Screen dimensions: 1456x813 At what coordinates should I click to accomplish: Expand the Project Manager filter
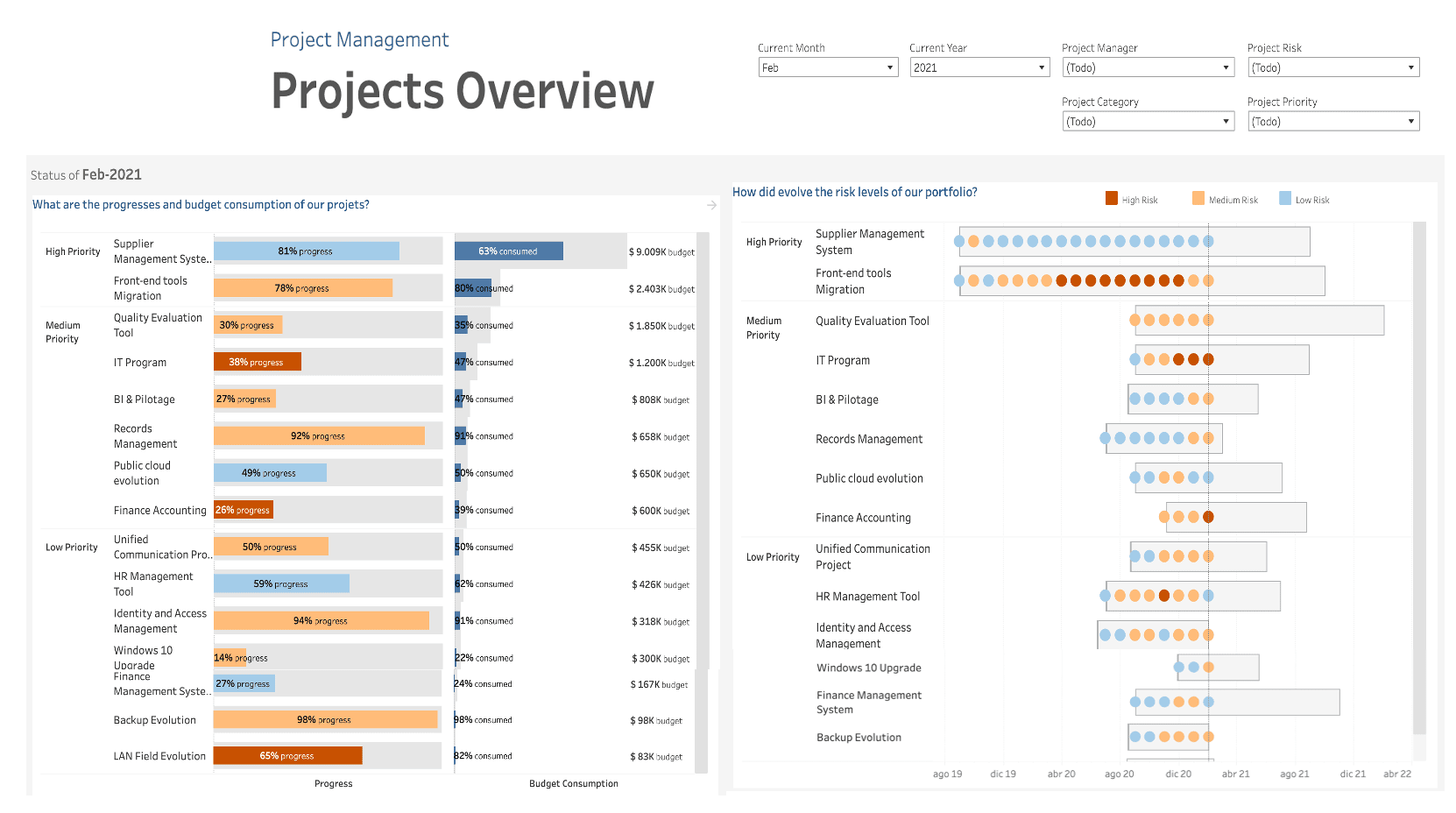(x=1148, y=67)
